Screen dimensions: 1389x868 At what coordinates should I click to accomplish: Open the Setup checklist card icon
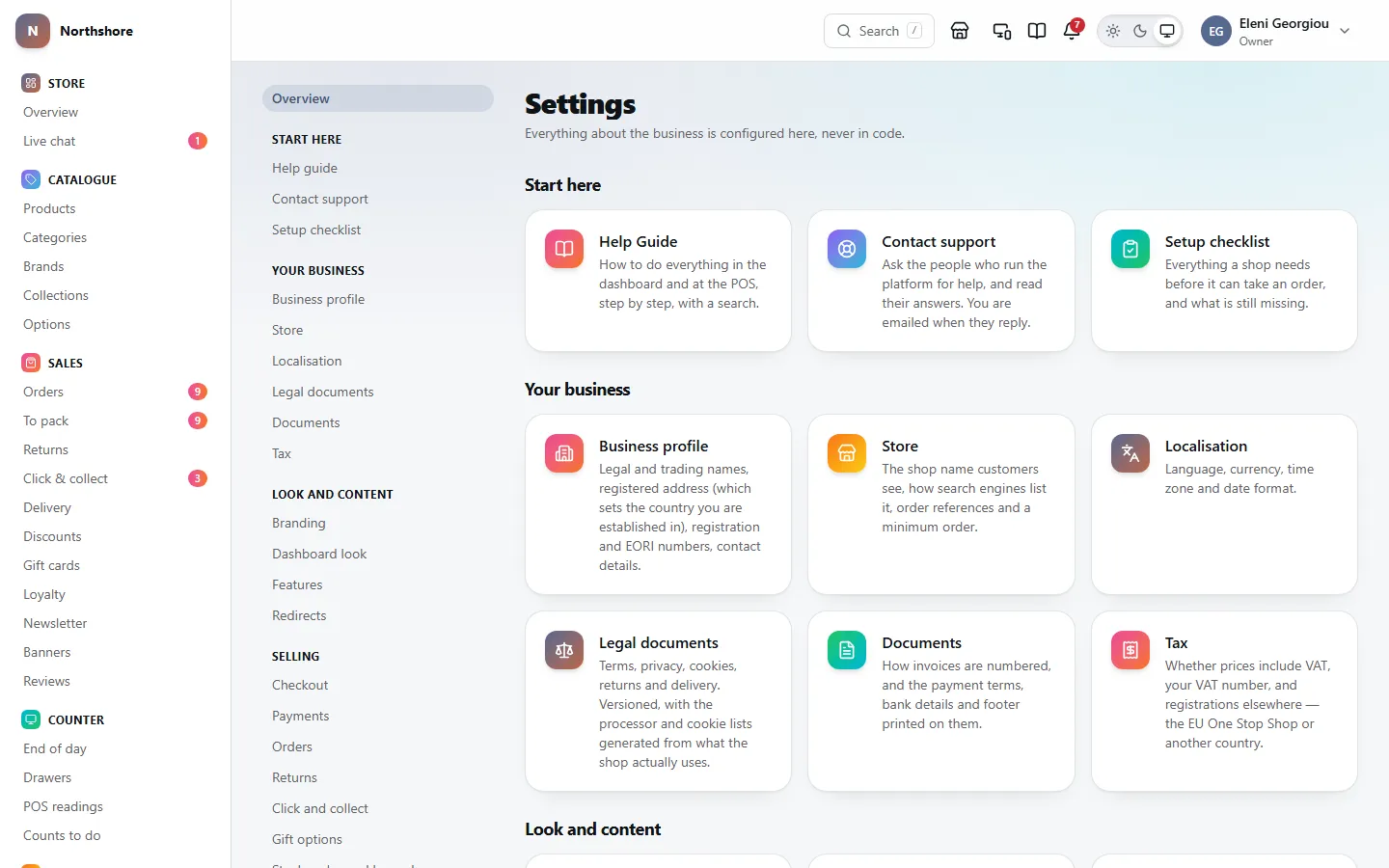pyautogui.click(x=1130, y=249)
